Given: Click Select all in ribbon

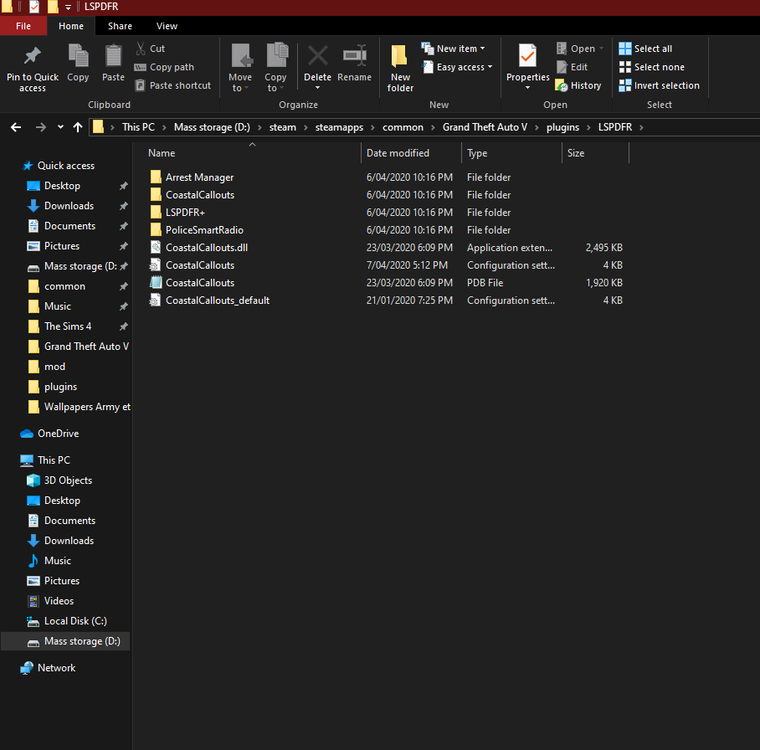Looking at the screenshot, I should coord(652,48).
